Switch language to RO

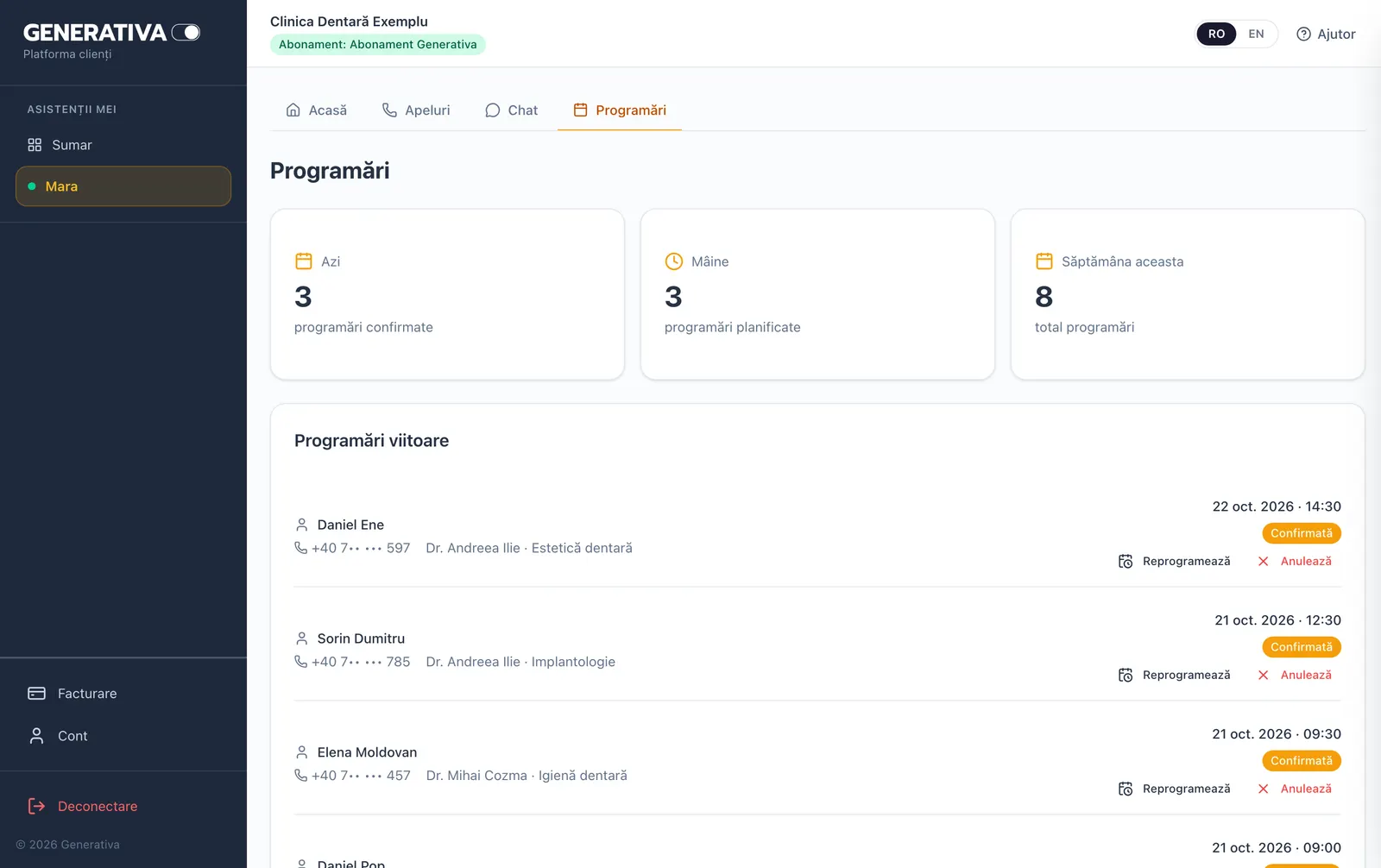tap(1216, 34)
